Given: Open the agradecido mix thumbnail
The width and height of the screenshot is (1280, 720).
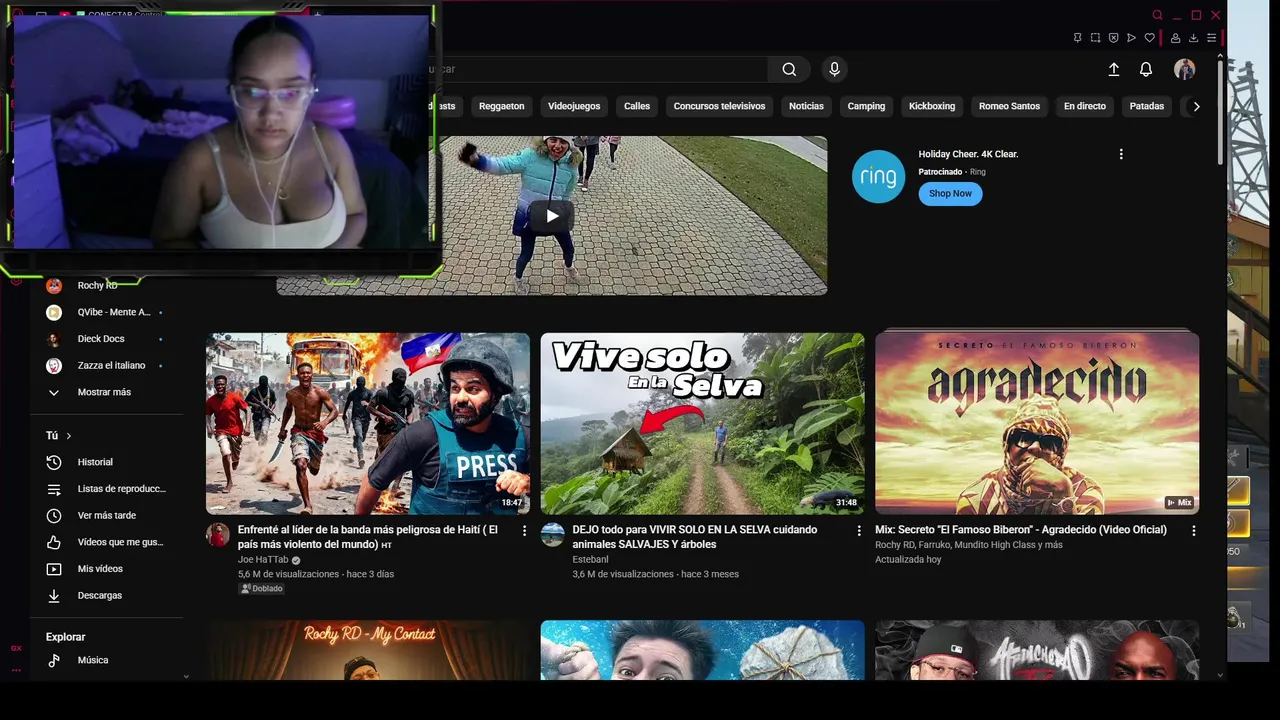Looking at the screenshot, I should click(x=1037, y=424).
